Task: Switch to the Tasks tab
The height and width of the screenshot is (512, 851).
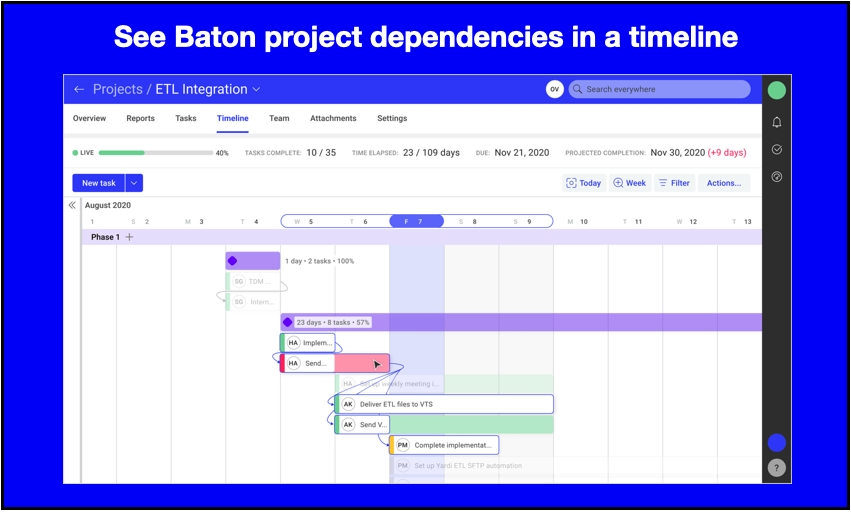Action: click(186, 118)
